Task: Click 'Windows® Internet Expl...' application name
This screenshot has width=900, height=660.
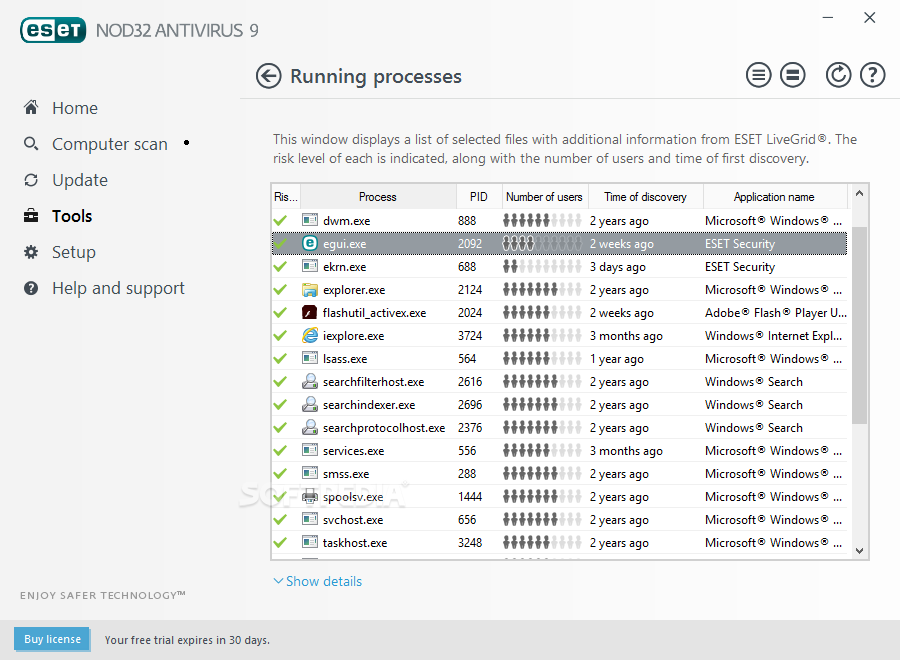Action: click(774, 336)
